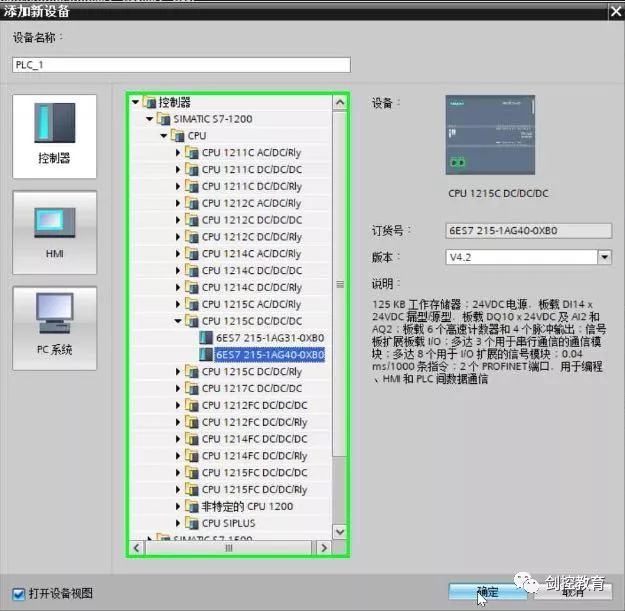
Task: Click the folder icon beside 控制器 root
Action: pos(149,102)
